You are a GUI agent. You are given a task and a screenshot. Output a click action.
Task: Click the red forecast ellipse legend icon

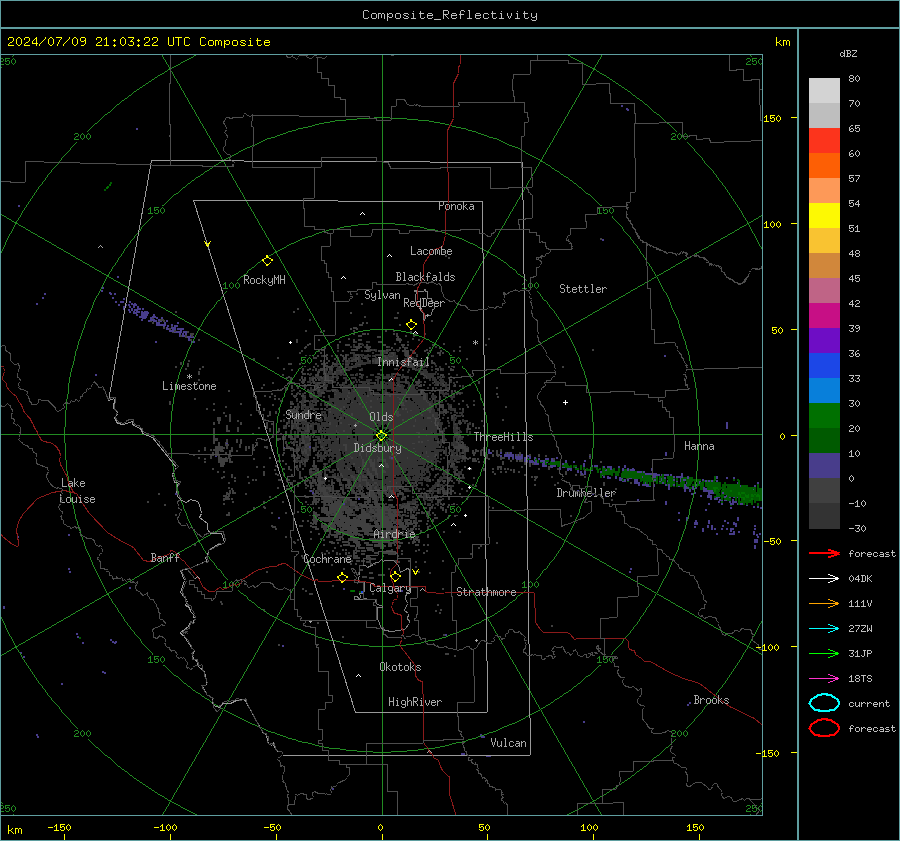tap(824, 728)
